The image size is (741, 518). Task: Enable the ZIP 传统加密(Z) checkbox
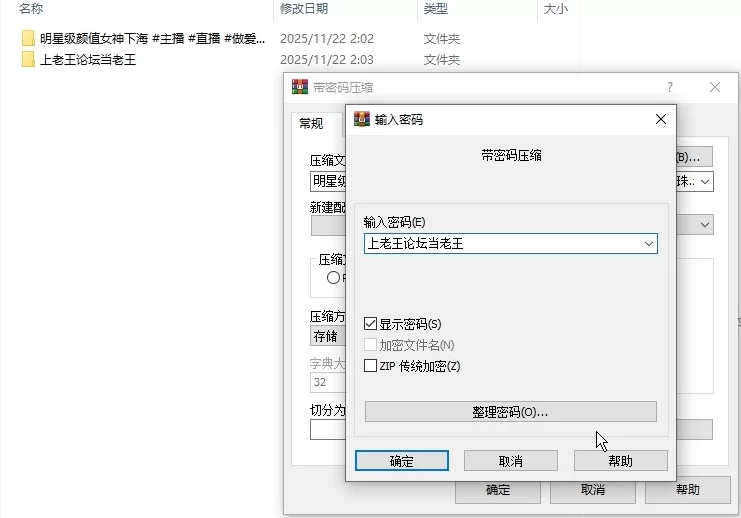[370, 365]
